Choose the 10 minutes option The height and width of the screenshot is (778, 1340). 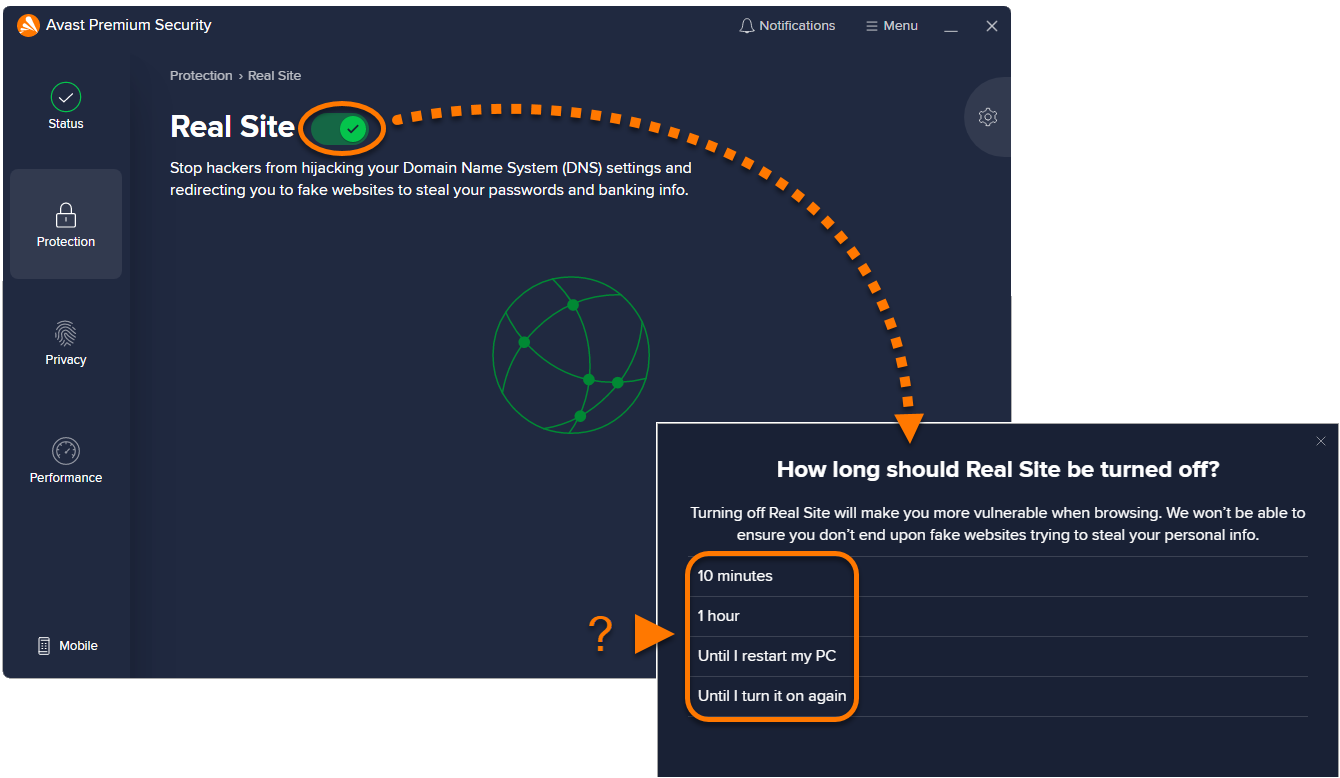point(735,576)
